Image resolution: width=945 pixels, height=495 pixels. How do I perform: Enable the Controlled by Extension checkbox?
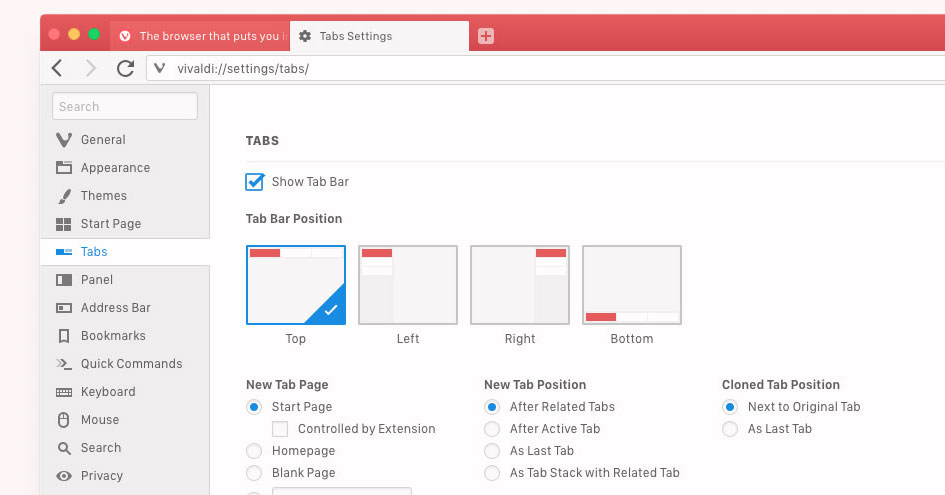[x=280, y=429]
